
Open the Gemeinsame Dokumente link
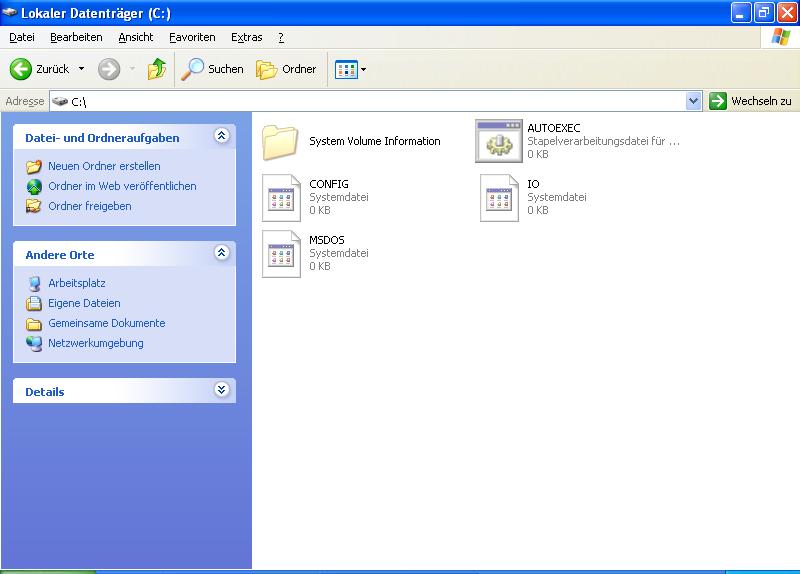click(107, 323)
